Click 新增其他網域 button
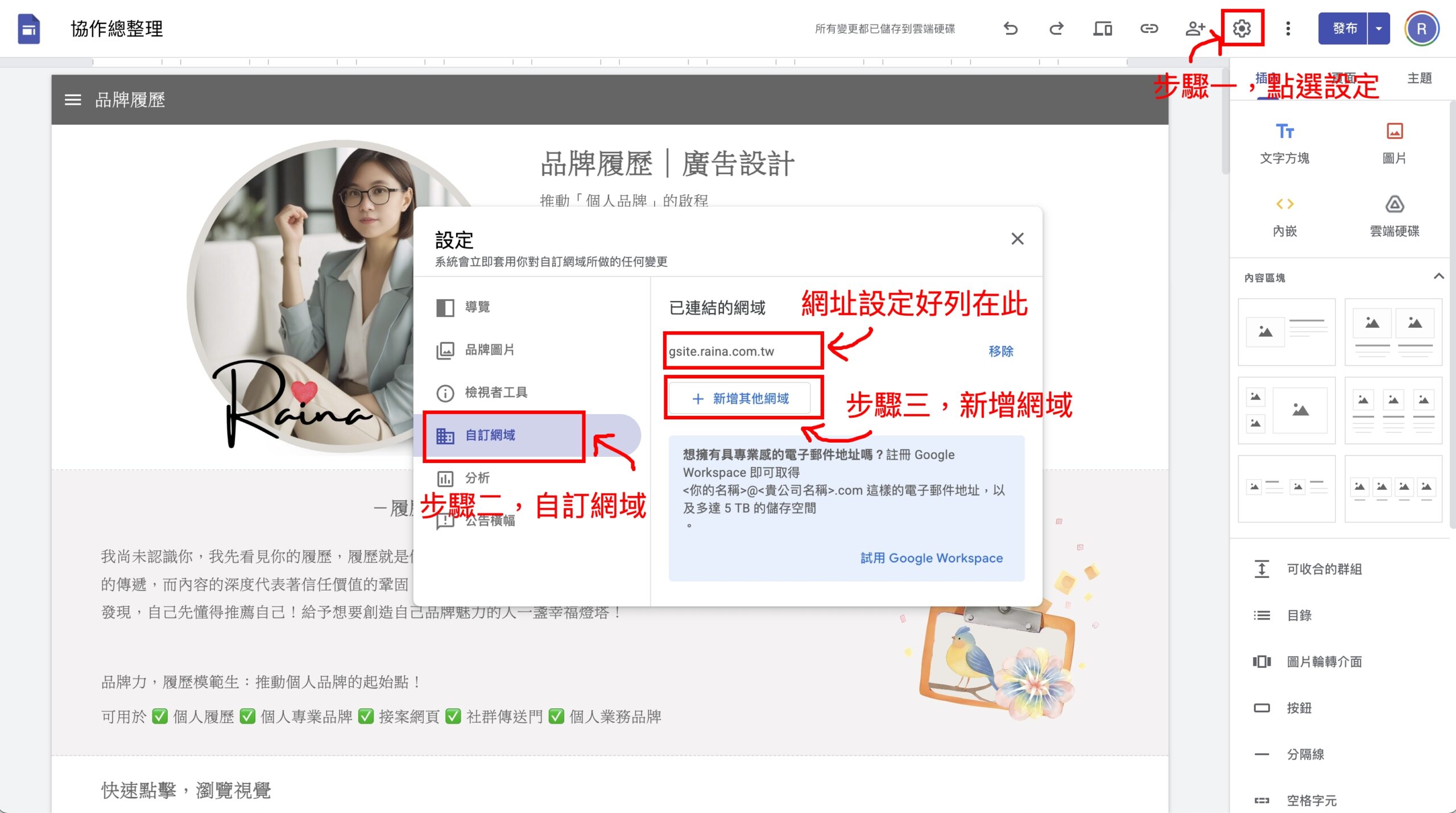The image size is (1456, 813). [x=741, y=398]
